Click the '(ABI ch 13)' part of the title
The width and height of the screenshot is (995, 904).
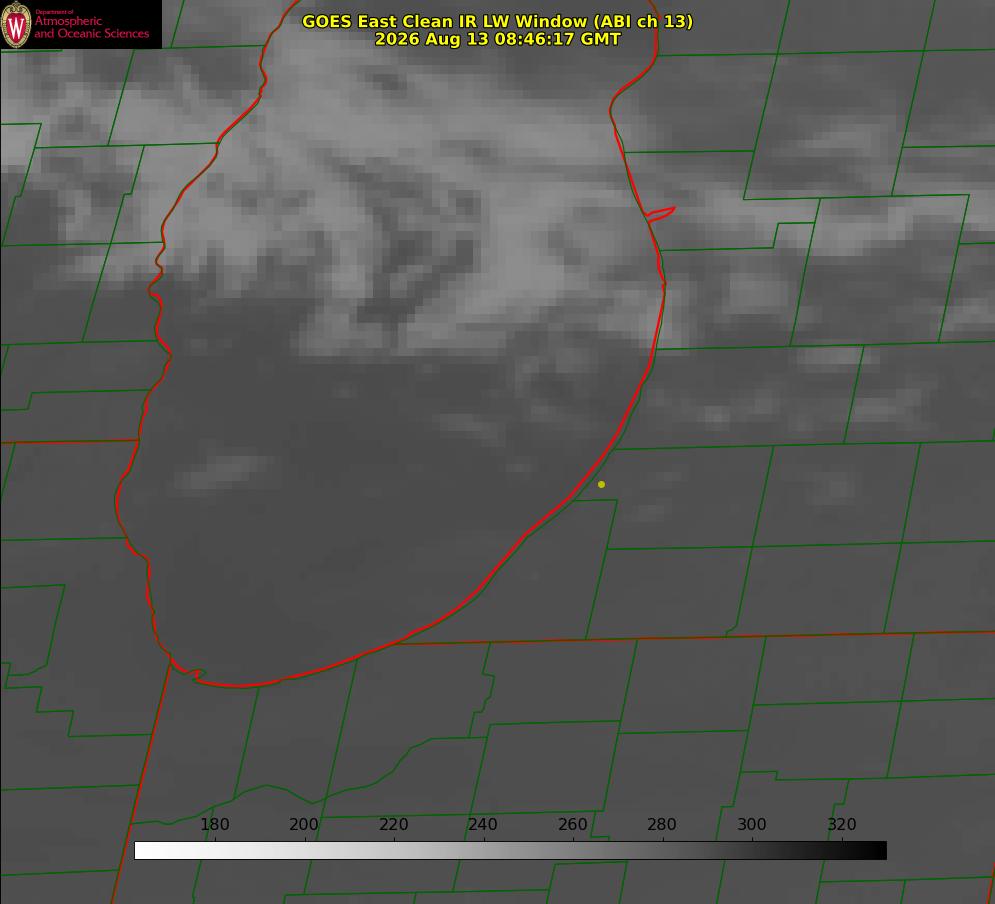point(643,22)
